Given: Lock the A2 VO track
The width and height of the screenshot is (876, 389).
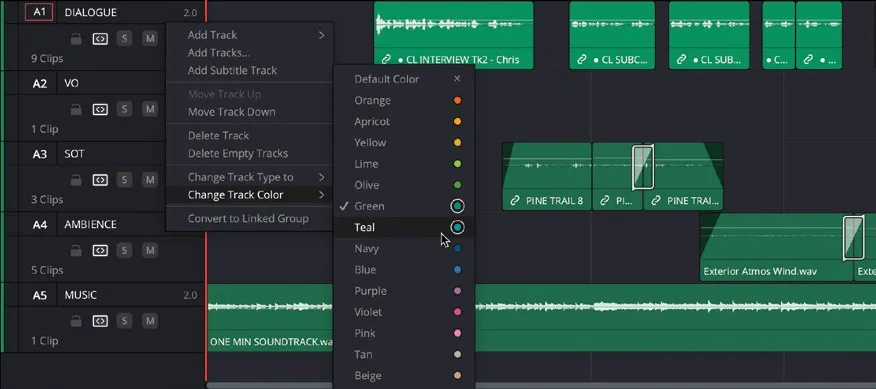Looking at the screenshot, I should coord(76,109).
